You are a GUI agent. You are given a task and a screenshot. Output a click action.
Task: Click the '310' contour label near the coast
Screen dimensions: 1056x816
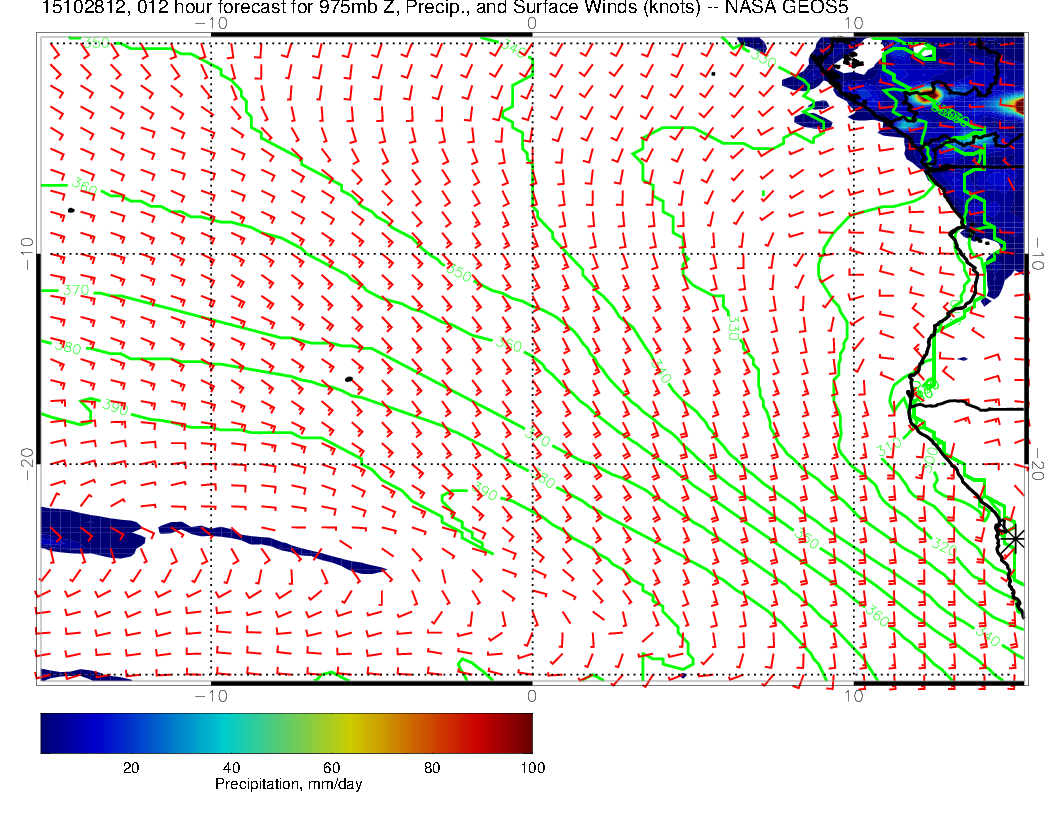[889, 447]
